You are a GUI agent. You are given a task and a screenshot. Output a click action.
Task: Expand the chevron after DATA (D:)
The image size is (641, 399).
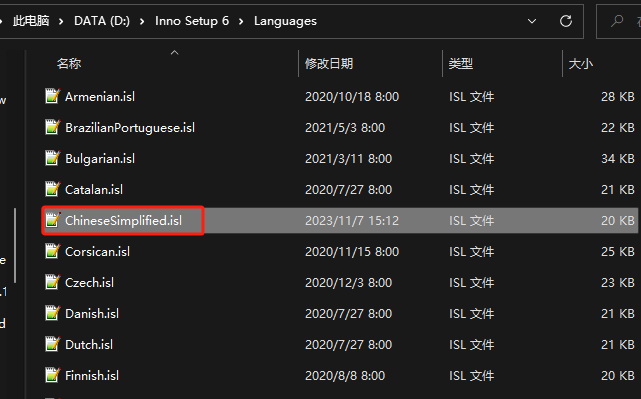(142, 21)
